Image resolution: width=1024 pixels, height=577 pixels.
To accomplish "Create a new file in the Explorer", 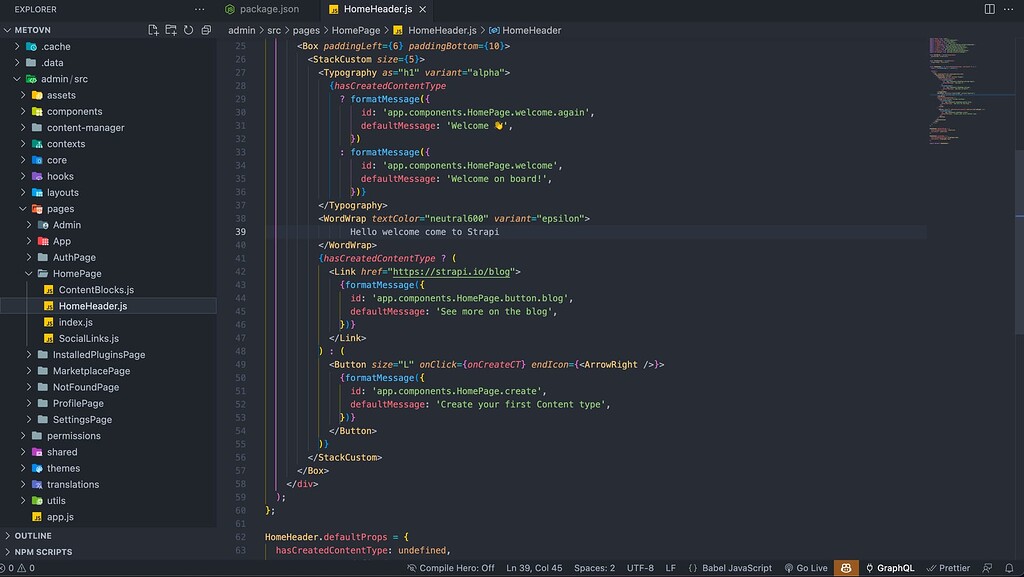I will pos(153,31).
